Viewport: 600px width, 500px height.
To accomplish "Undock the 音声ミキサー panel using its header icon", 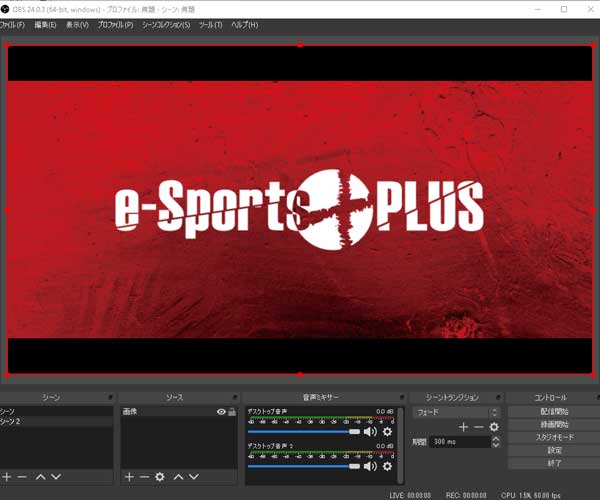I will [x=401, y=397].
